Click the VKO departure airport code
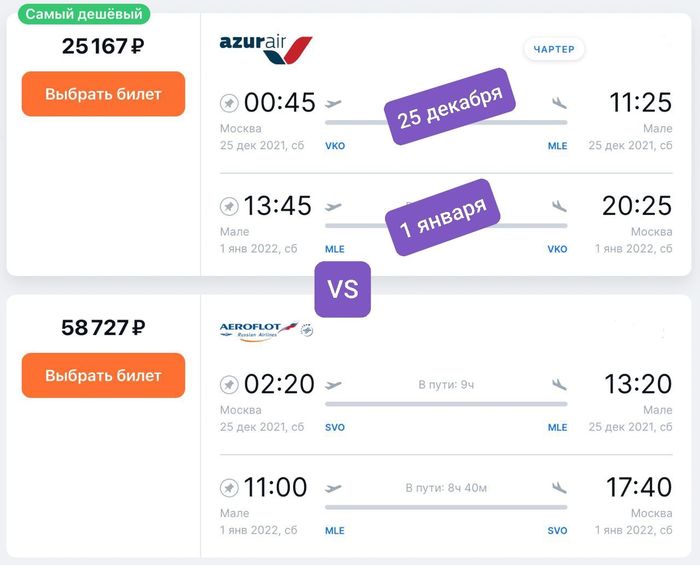The width and height of the screenshot is (700, 565). point(335,146)
